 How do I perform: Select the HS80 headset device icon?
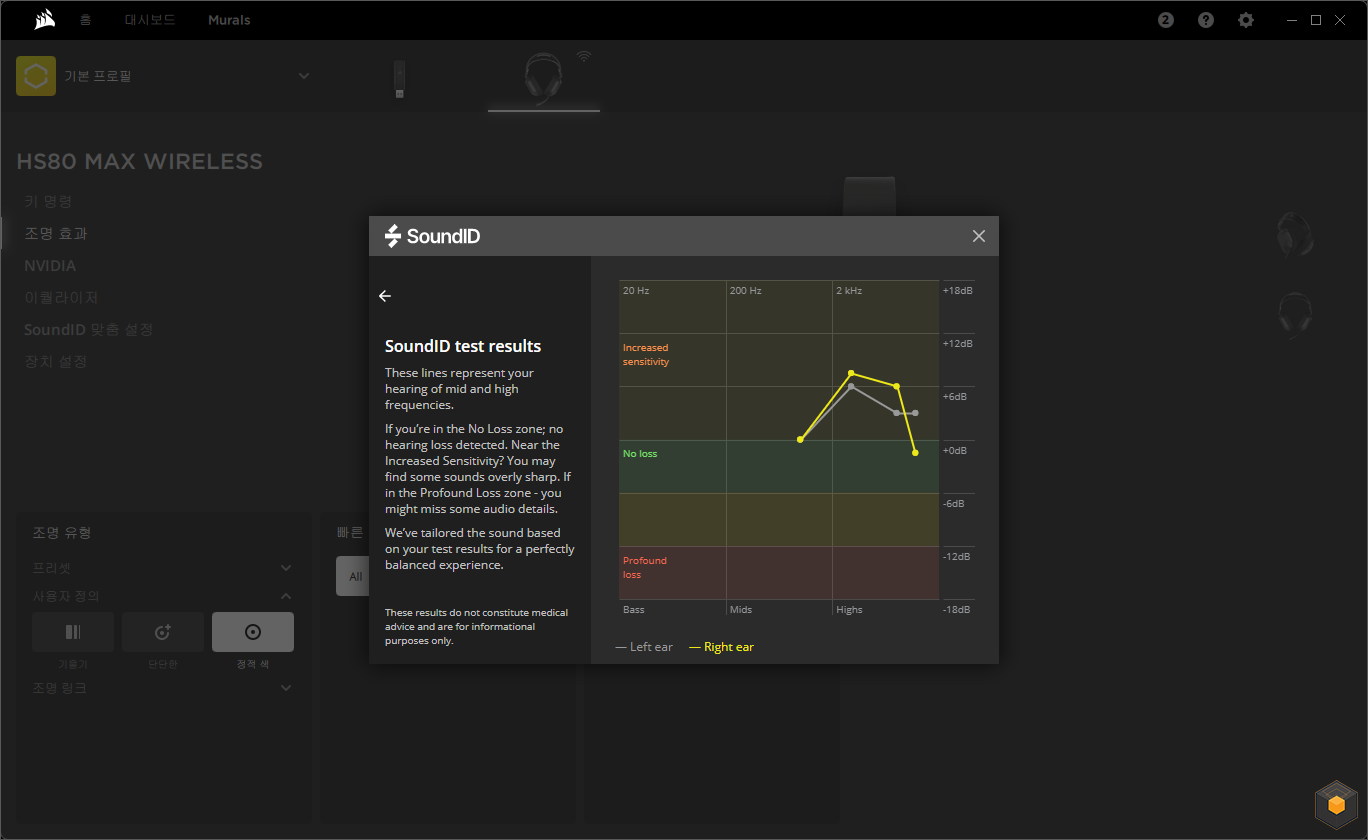click(x=543, y=79)
